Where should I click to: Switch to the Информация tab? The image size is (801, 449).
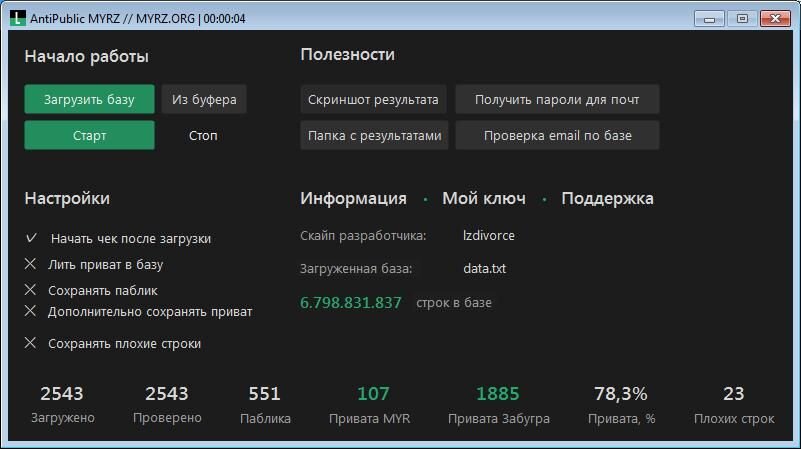point(354,198)
